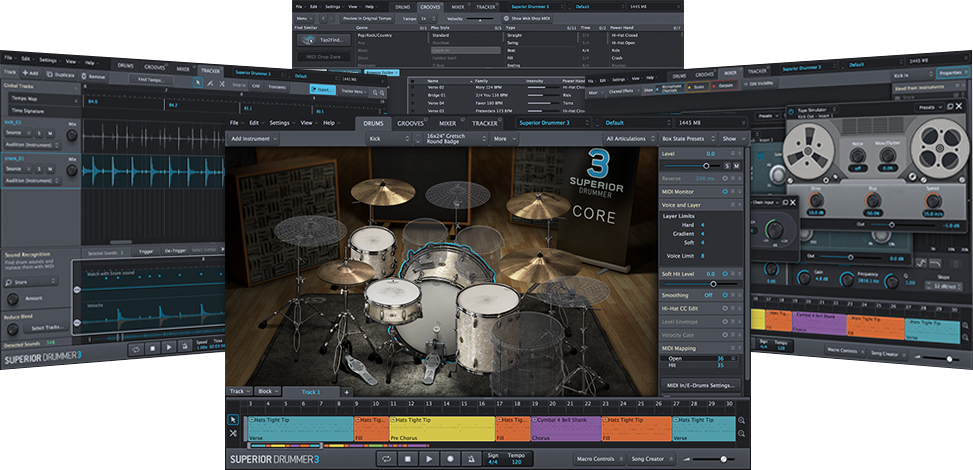Viewport: 973px width, 470px height.
Task: Click Show Web Shop MIDI in grooves window
Action: click(529, 19)
